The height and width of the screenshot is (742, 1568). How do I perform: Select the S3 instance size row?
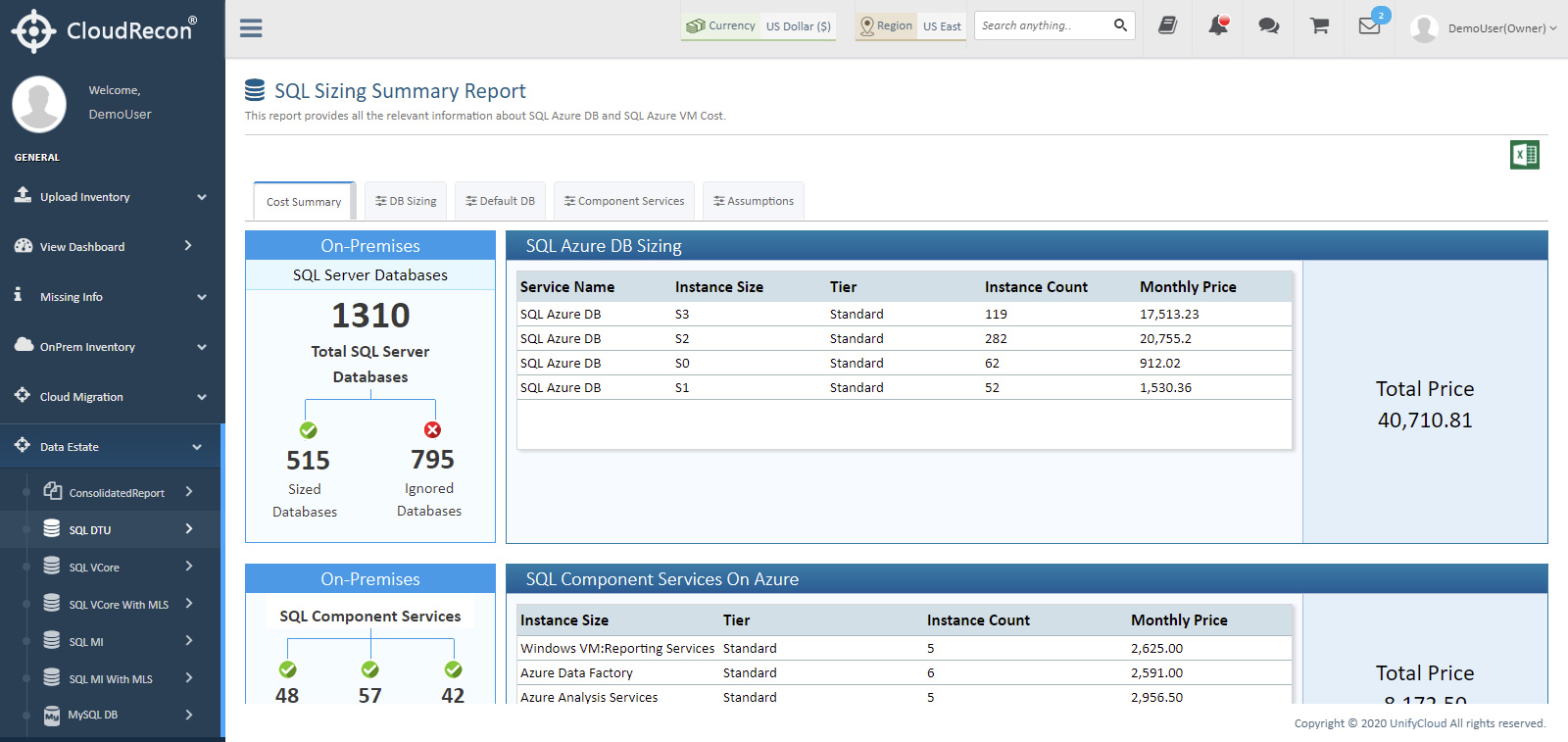(x=905, y=314)
